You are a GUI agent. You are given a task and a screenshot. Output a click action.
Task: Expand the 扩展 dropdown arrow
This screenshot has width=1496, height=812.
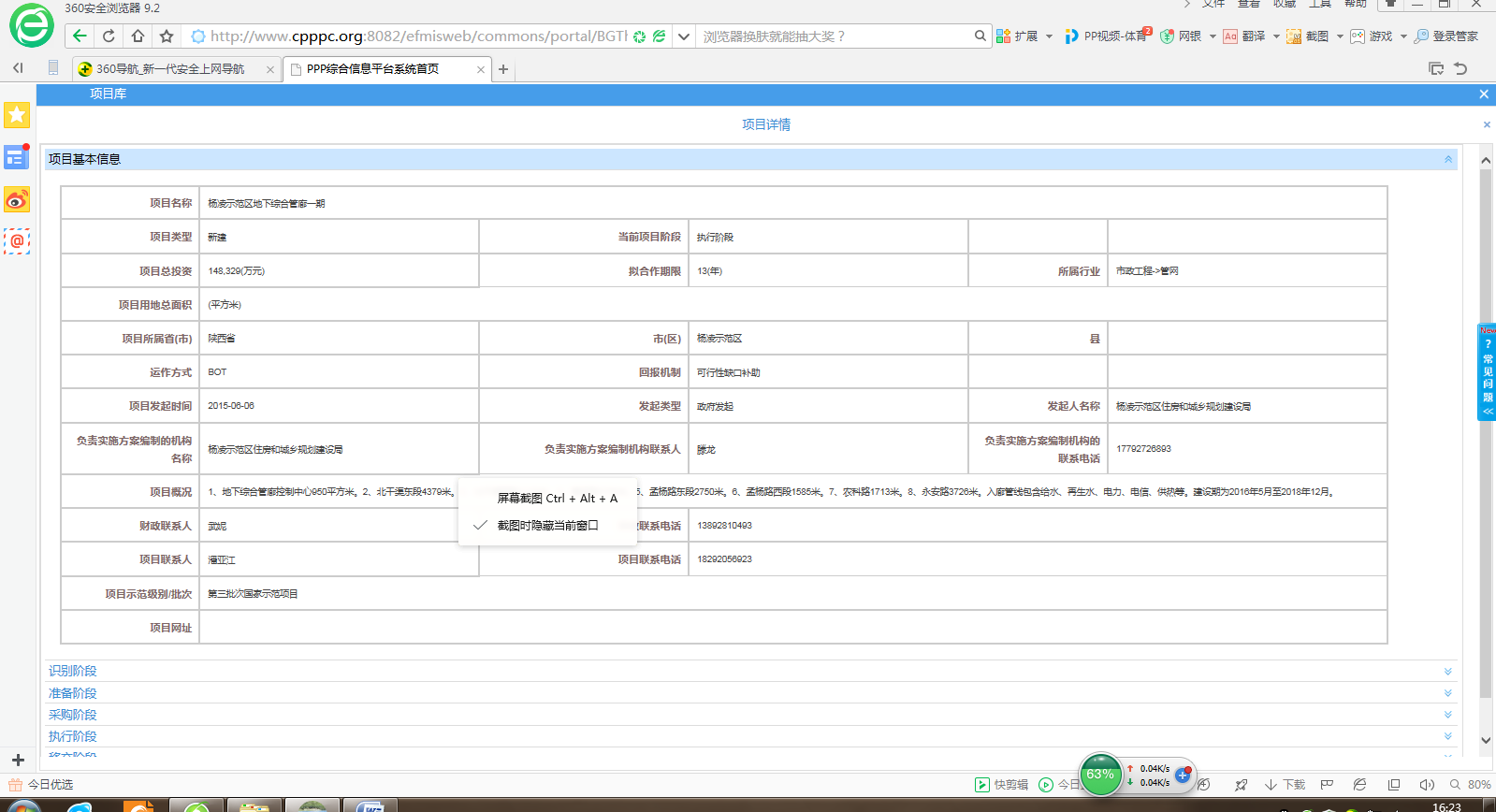pyautogui.click(x=1049, y=36)
